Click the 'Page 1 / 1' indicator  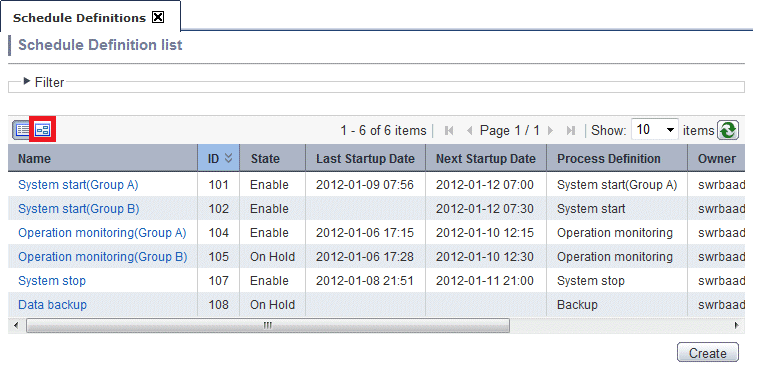(510, 130)
